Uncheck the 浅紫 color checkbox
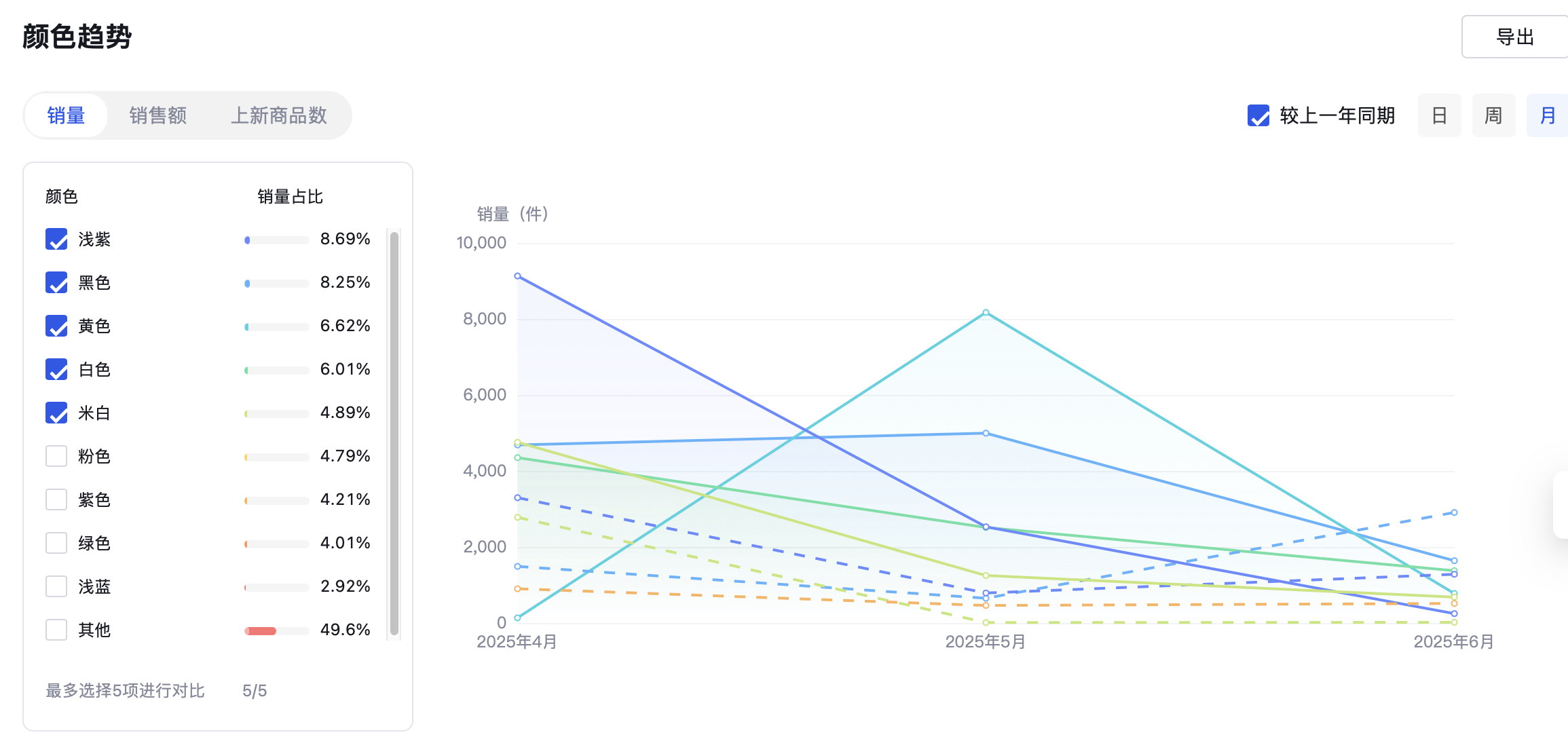 coord(56,239)
